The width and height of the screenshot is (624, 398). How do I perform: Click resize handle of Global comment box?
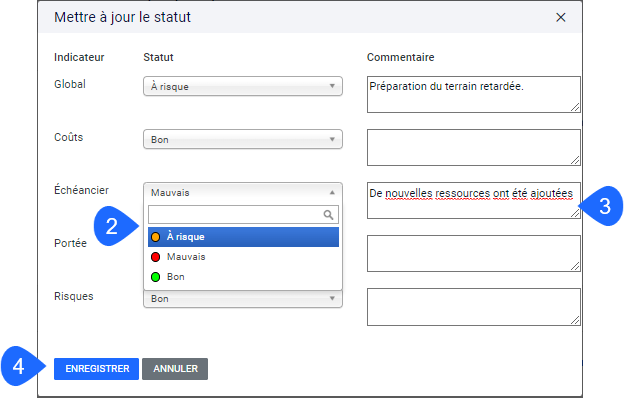575,107
